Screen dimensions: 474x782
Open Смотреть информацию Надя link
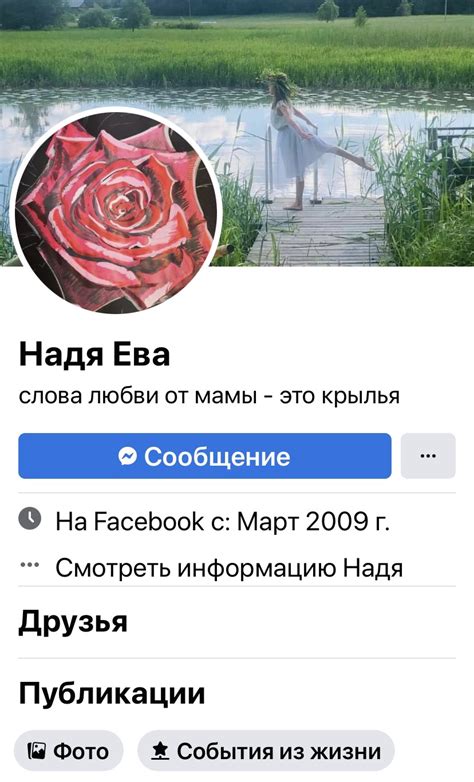click(229, 568)
